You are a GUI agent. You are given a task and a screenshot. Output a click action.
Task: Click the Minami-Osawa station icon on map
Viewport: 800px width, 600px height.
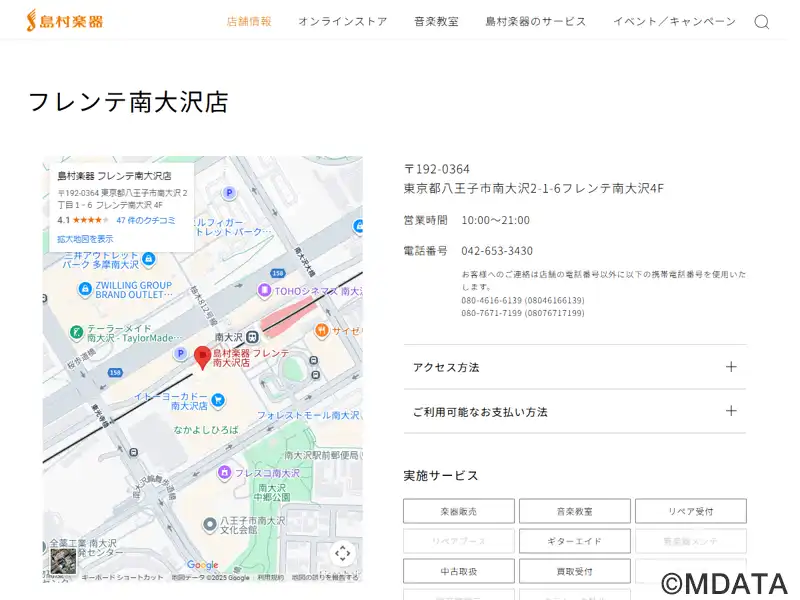(x=252, y=337)
